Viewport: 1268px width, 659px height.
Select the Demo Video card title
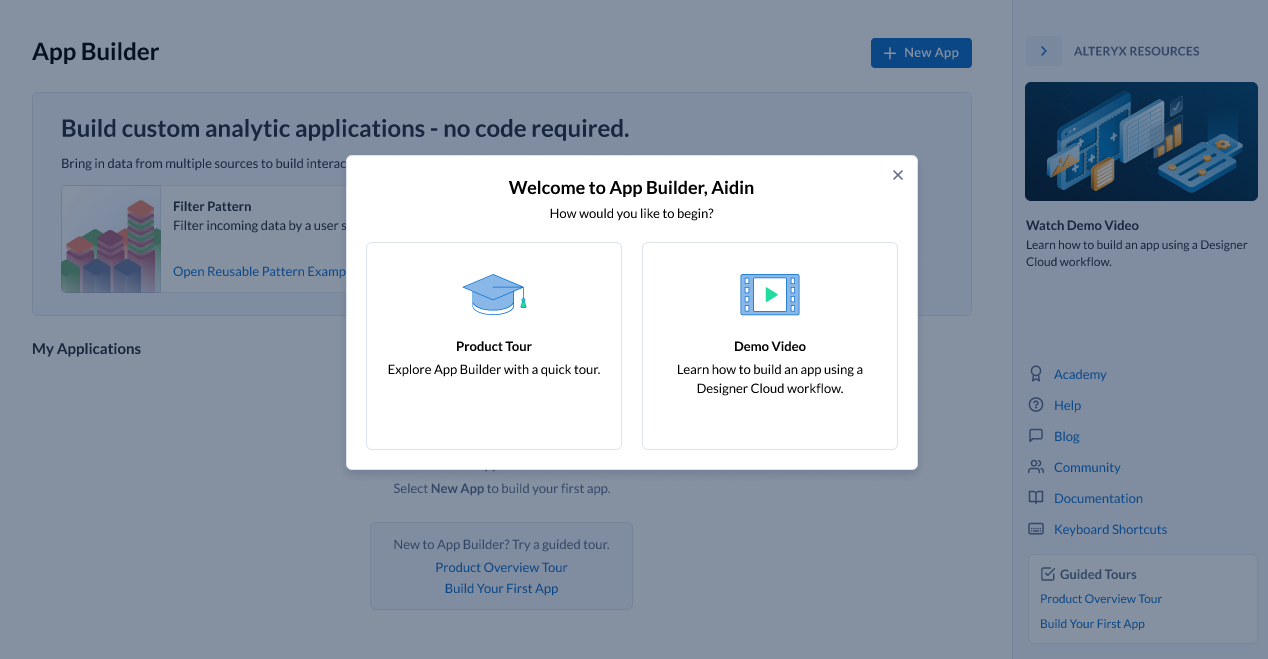(769, 346)
